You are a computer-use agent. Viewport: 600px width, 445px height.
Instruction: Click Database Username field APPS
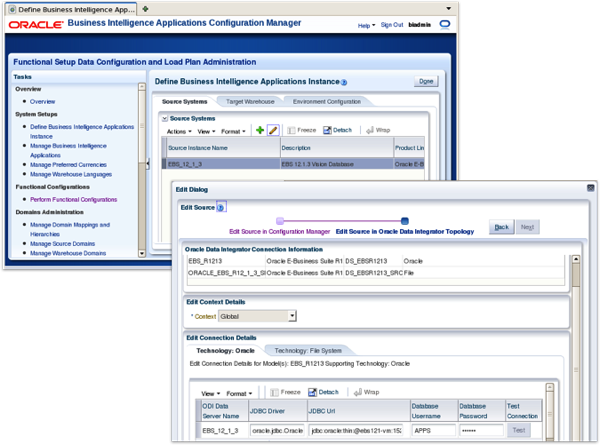click(x=433, y=430)
